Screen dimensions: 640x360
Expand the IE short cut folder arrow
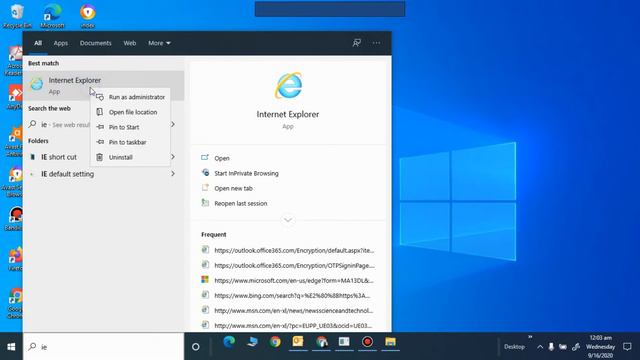(x=173, y=157)
